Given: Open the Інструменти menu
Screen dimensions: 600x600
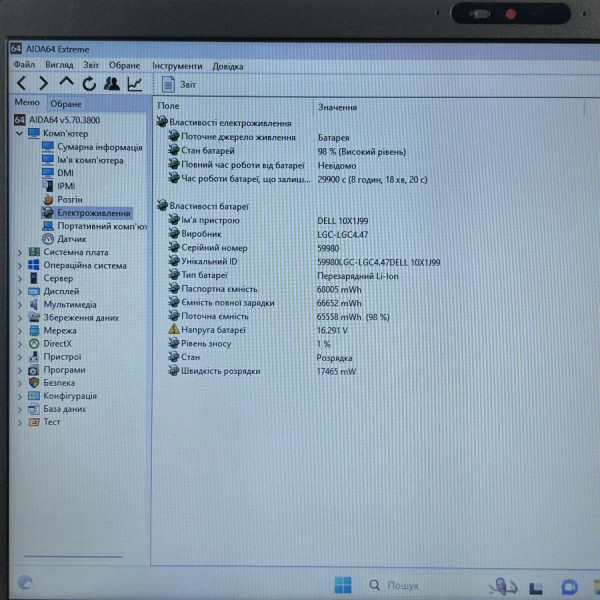Looking at the screenshot, I should click(177, 66).
